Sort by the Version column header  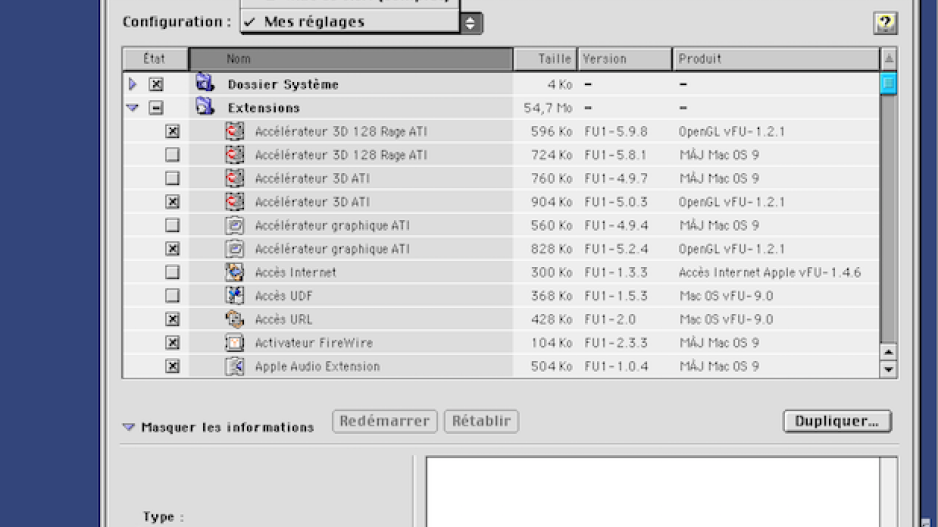coord(625,59)
